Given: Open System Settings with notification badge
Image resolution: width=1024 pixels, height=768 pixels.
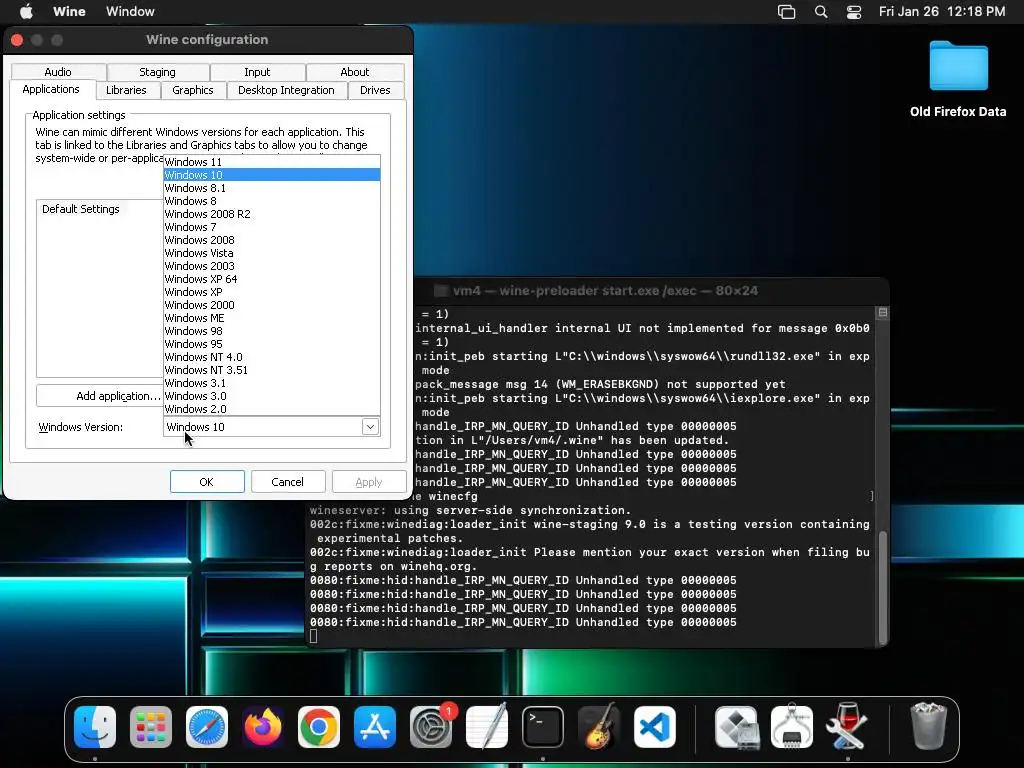Looking at the screenshot, I should point(431,727).
